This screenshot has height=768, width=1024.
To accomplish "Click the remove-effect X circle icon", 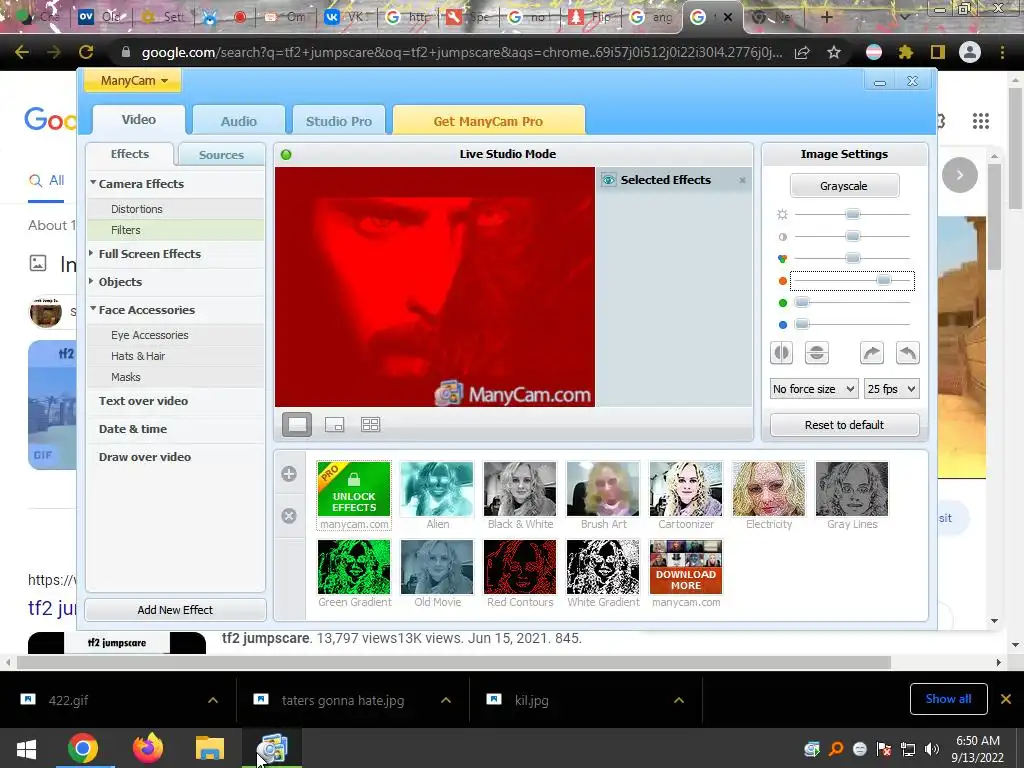I will 289,516.
